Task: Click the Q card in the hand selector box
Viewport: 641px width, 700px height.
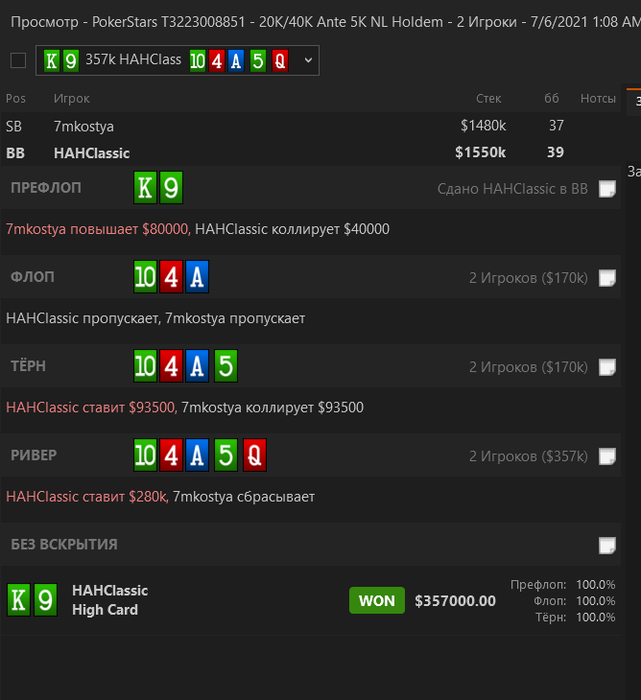Action: pyautogui.click(x=280, y=60)
